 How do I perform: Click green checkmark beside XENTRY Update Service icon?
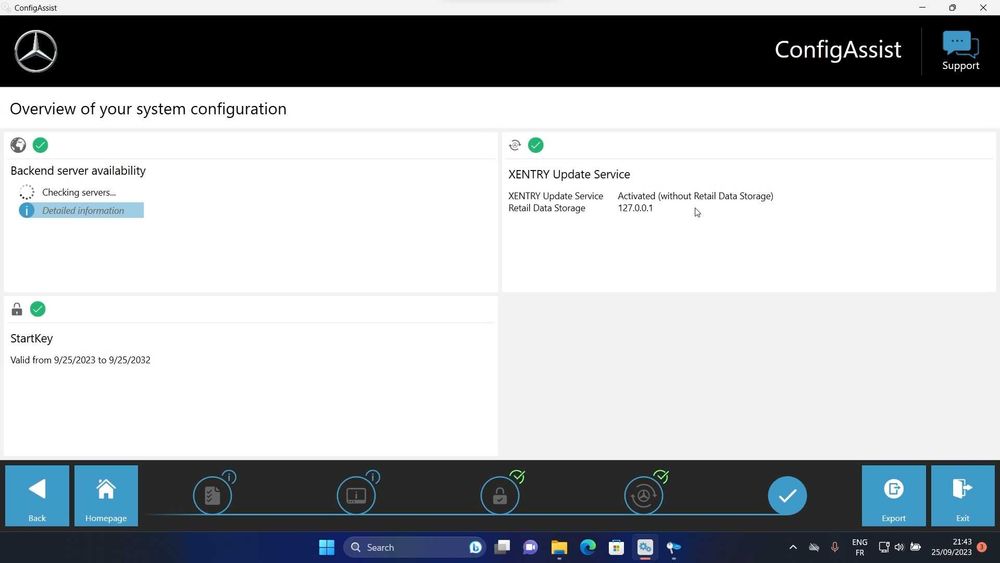(536, 145)
